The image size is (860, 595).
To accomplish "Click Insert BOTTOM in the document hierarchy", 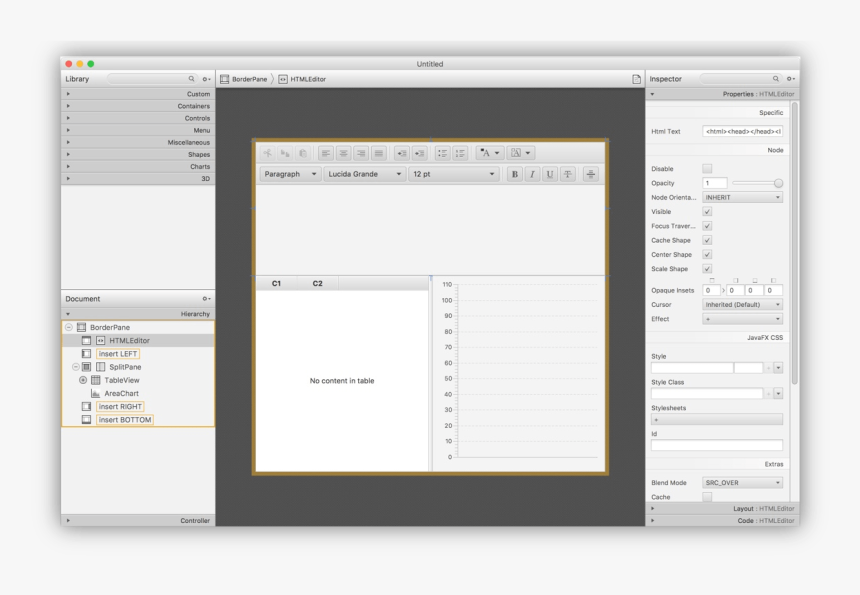I will click(x=125, y=420).
